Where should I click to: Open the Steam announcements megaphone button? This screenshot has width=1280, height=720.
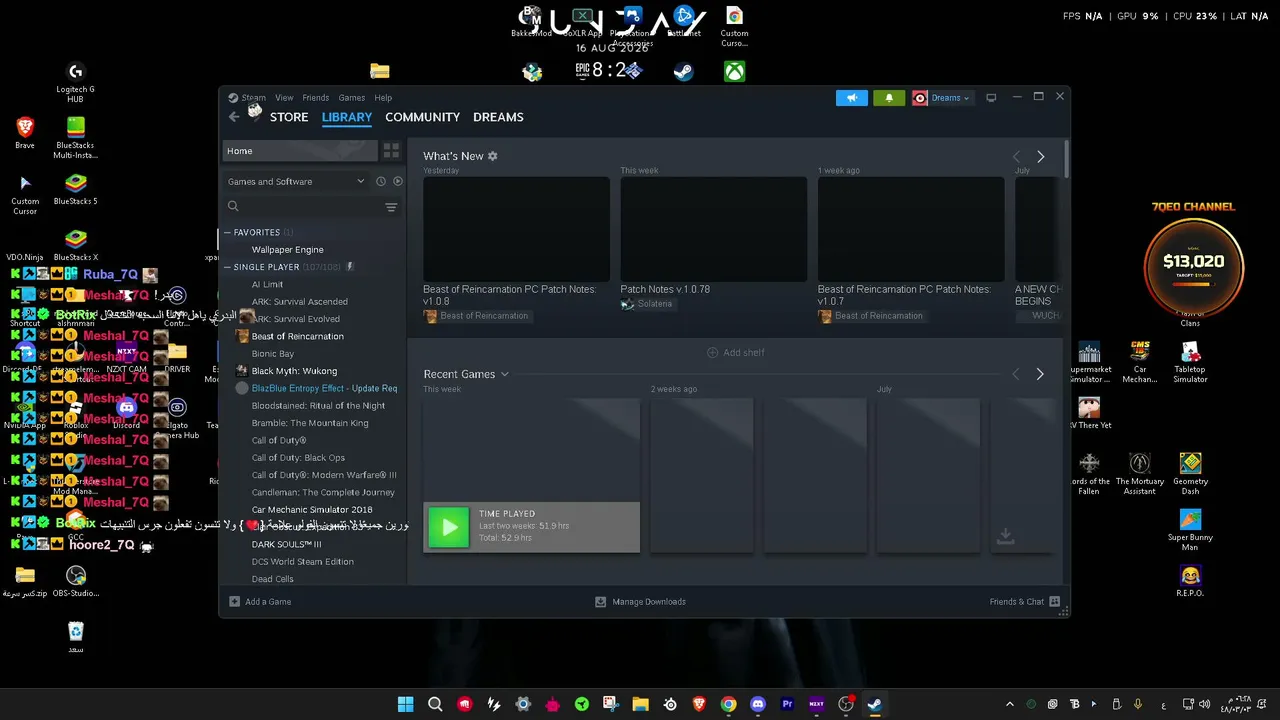tap(852, 98)
